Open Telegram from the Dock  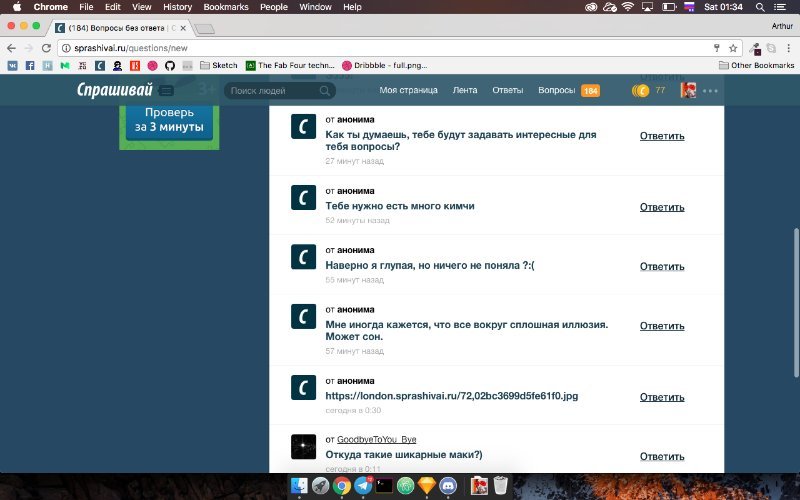pyautogui.click(x=363, y=486)
